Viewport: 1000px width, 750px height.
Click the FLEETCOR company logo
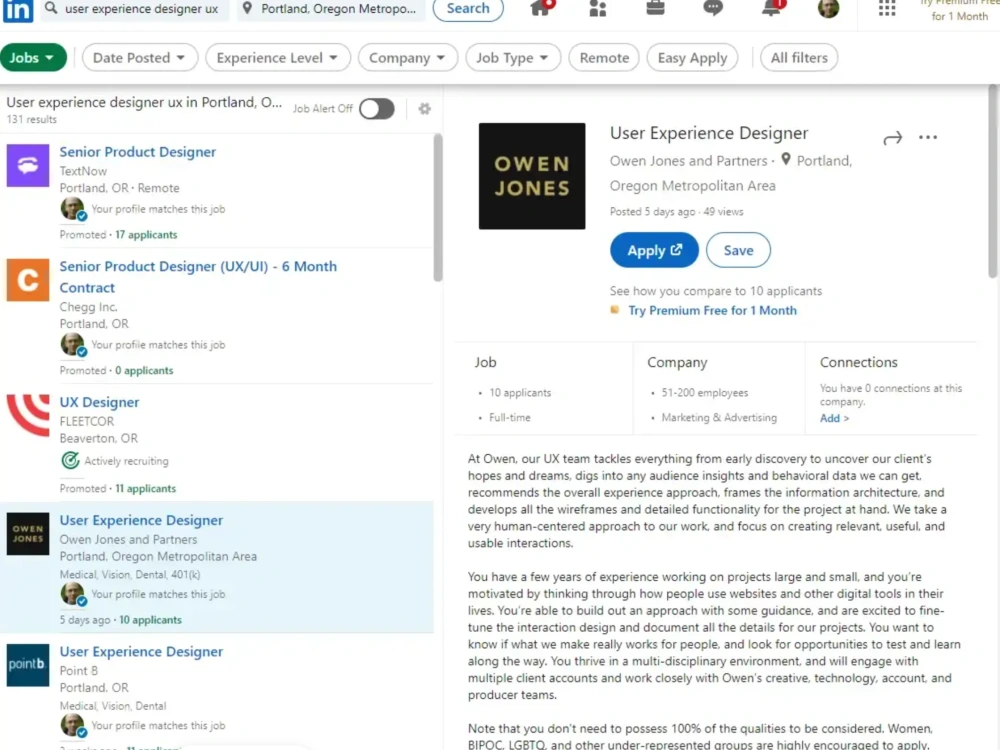point(27,415)
